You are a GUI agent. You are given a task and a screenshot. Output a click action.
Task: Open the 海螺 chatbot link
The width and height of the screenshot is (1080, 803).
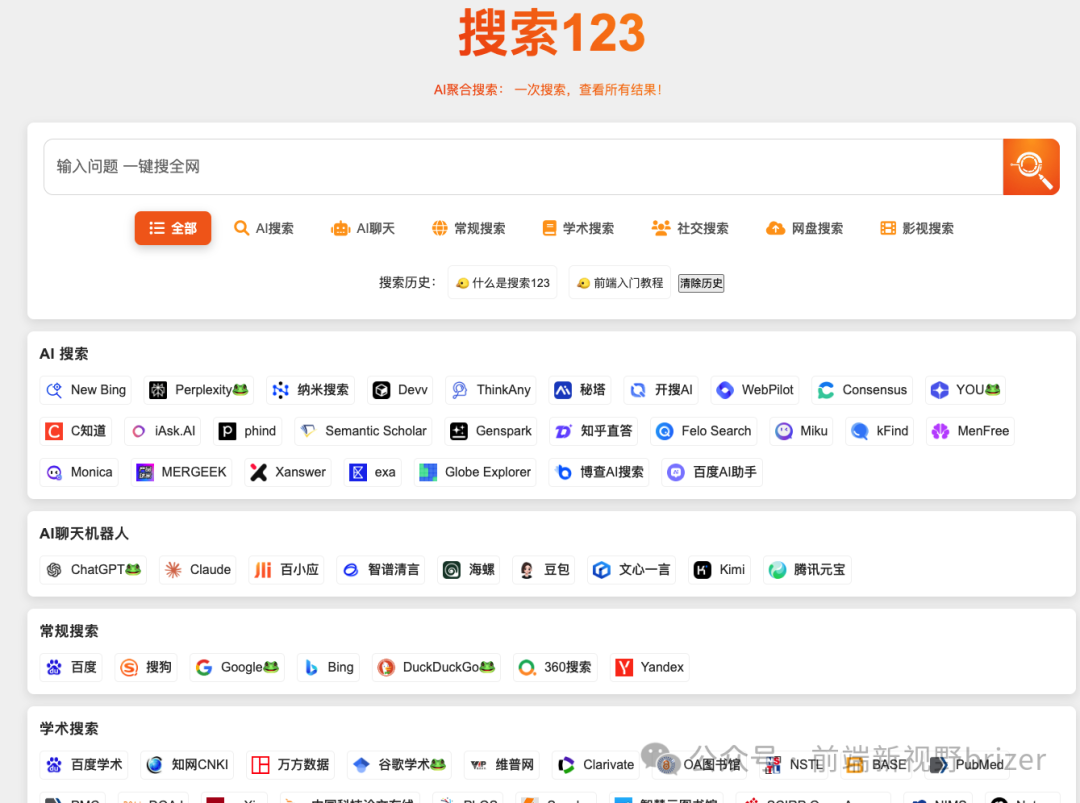click(x=469, y=570)
